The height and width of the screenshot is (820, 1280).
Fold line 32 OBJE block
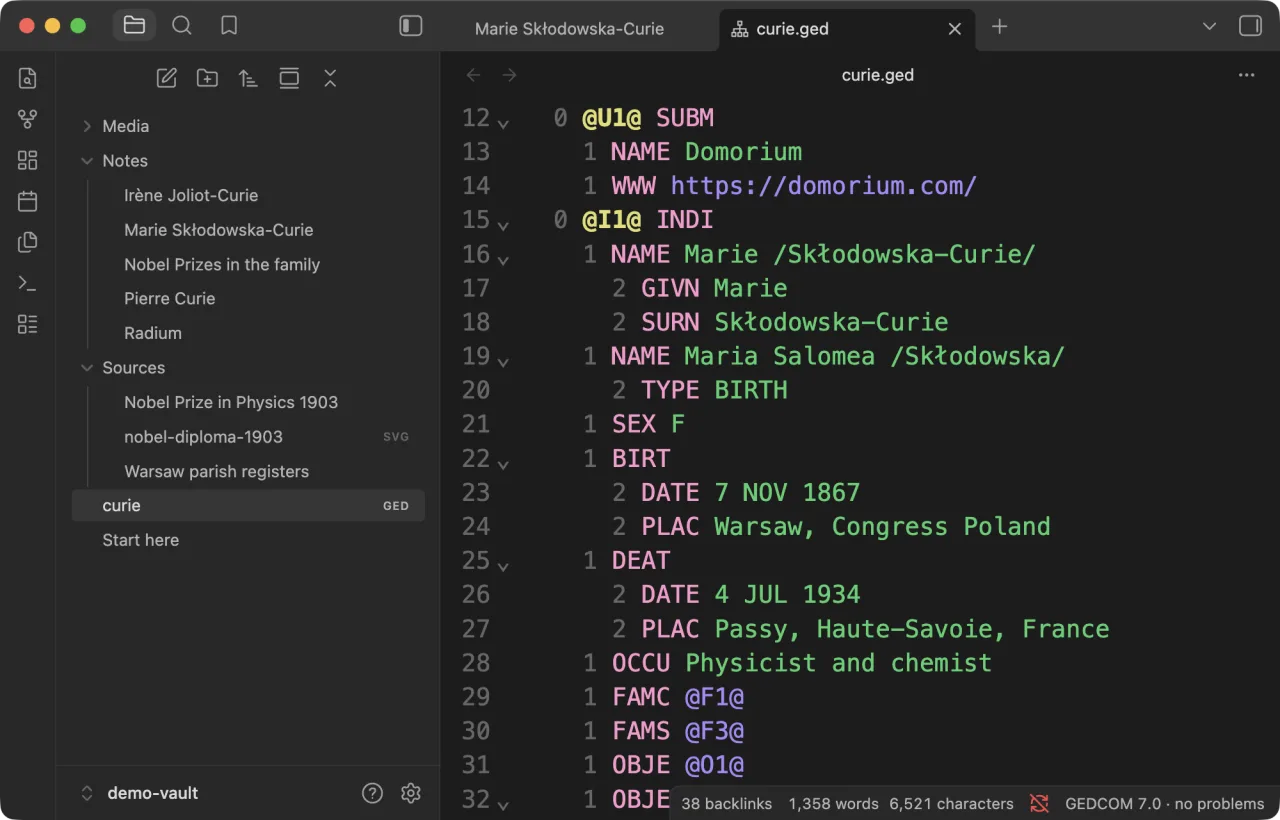pyautogui.click(x=503, y=803)
